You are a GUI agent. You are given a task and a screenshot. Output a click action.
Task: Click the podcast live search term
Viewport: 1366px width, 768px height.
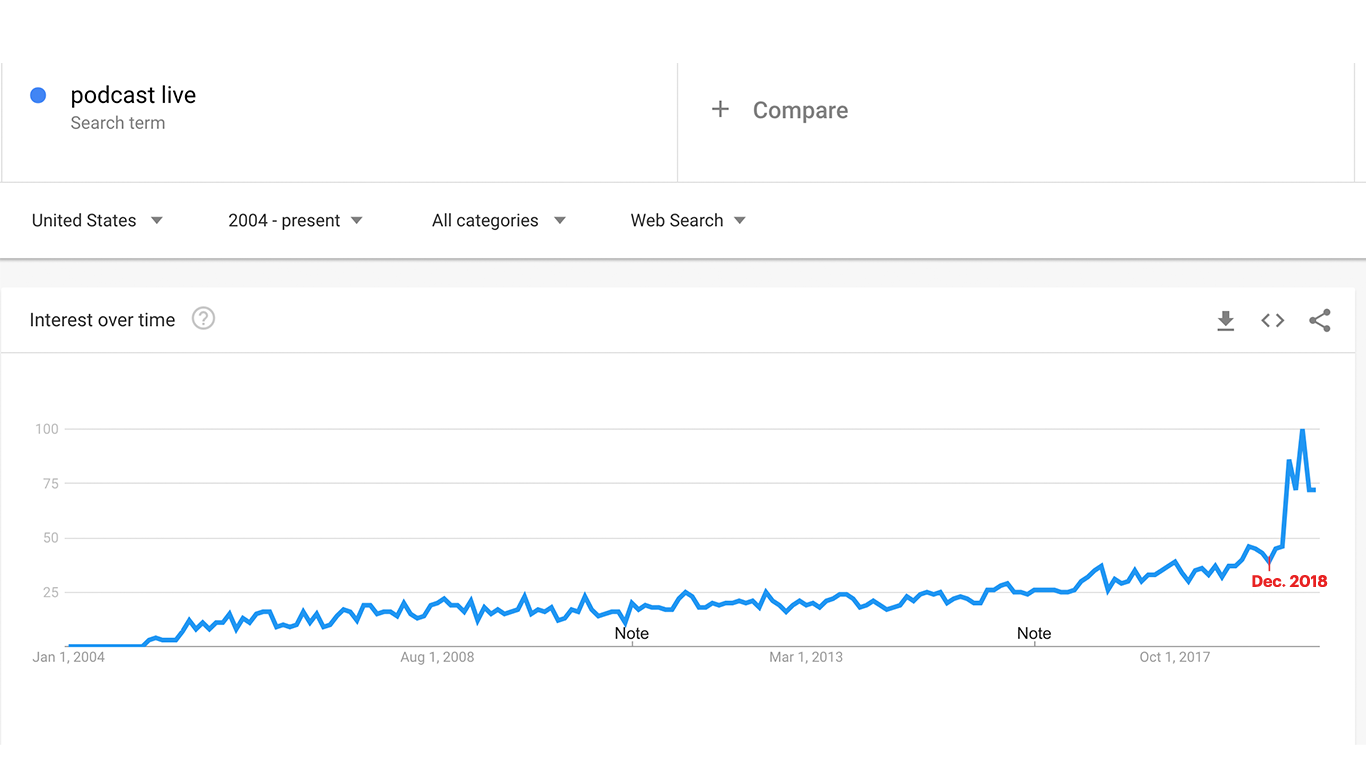pyautogui.click(x=133, y=96)
